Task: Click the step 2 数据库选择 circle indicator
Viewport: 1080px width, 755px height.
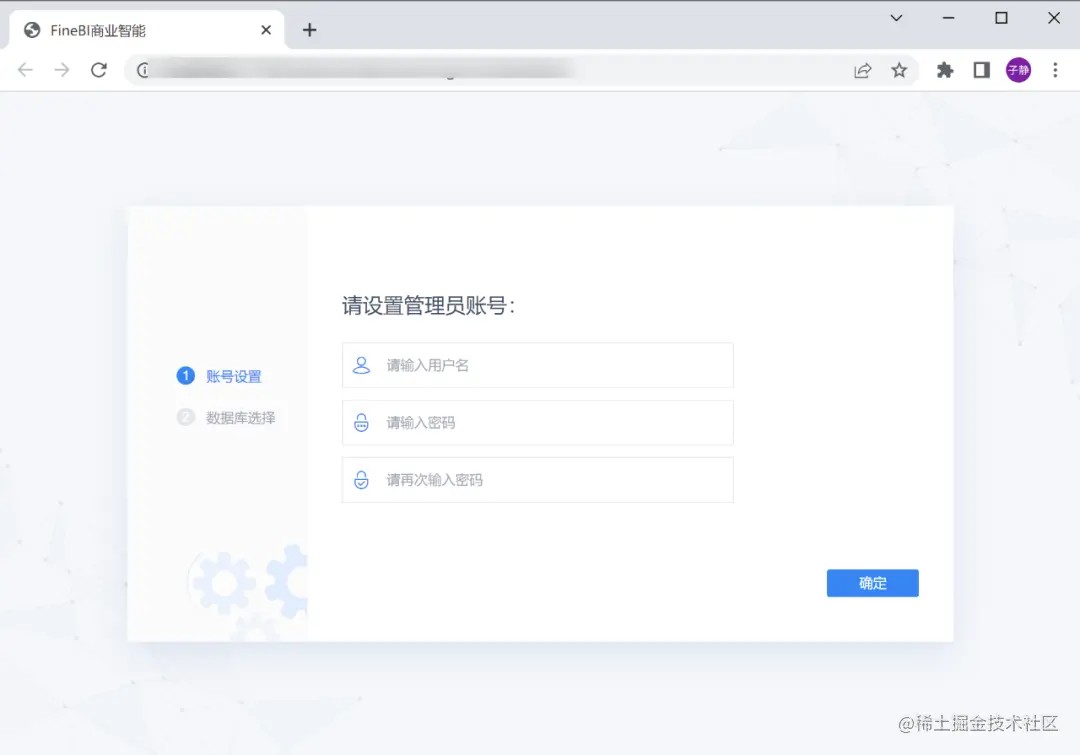Action: pyautogui.click(x=185, y=417)
